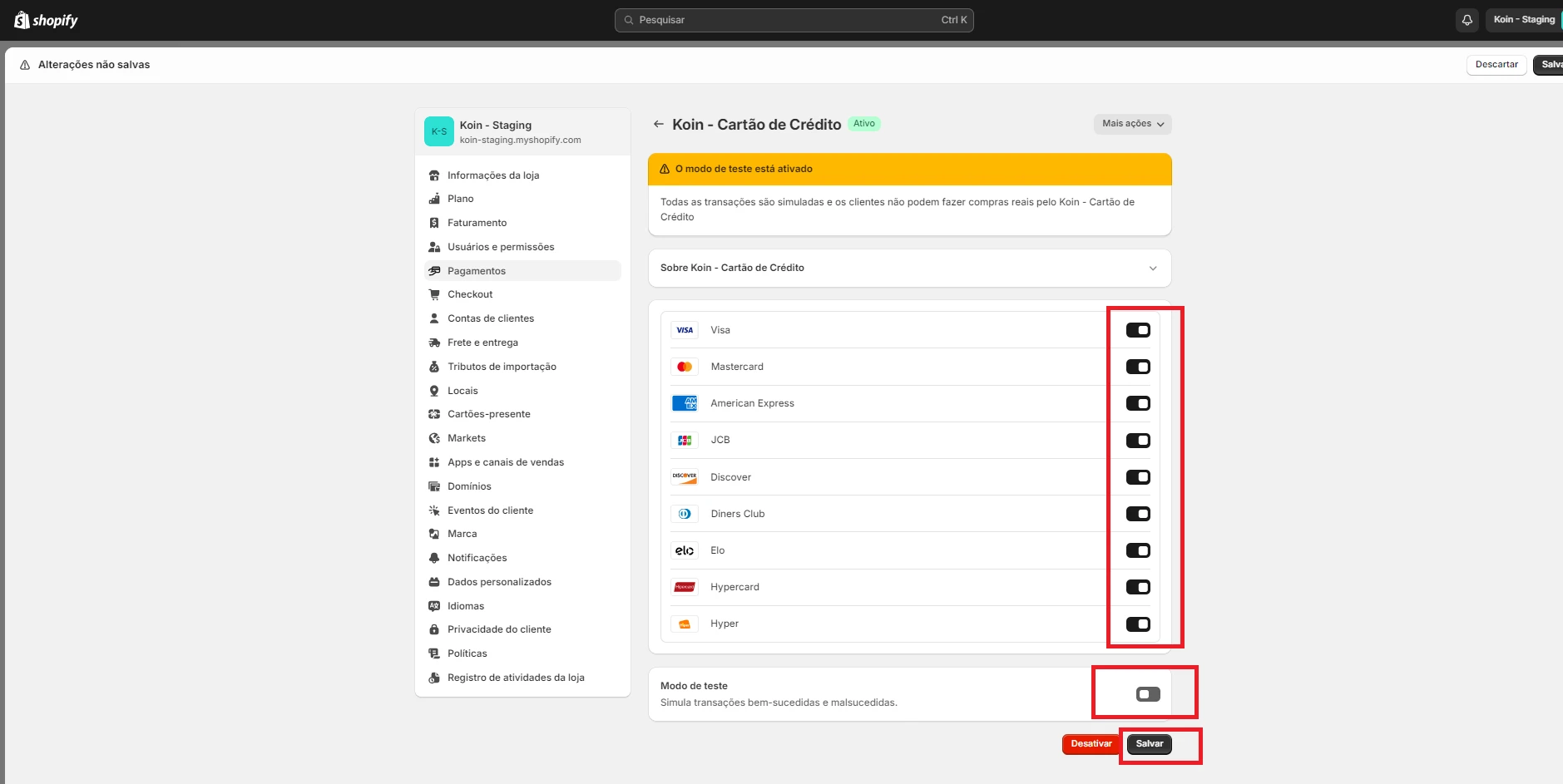Click the Frete e entrega truck icon
The height and width of the screenshot is (784, 1563).
pos(434,343)
